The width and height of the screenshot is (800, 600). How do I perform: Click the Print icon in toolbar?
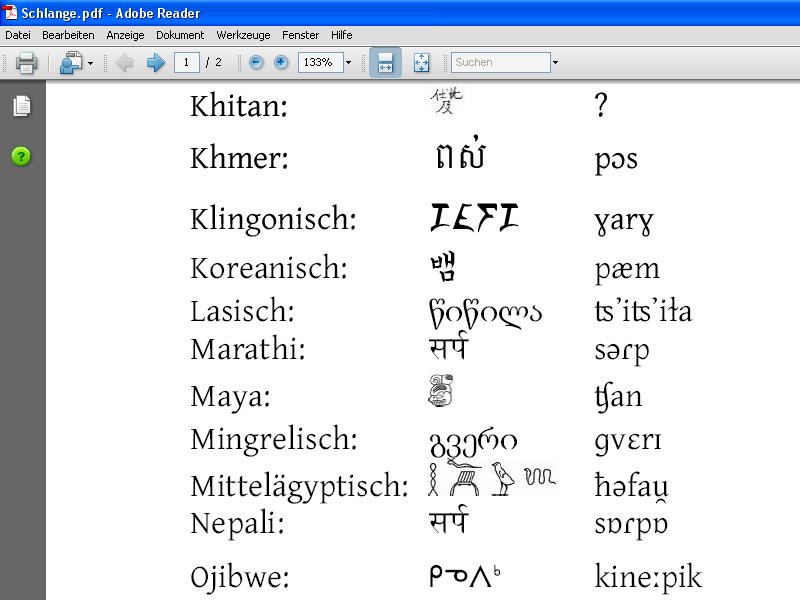pyautogui.click(x=26, y=63)
